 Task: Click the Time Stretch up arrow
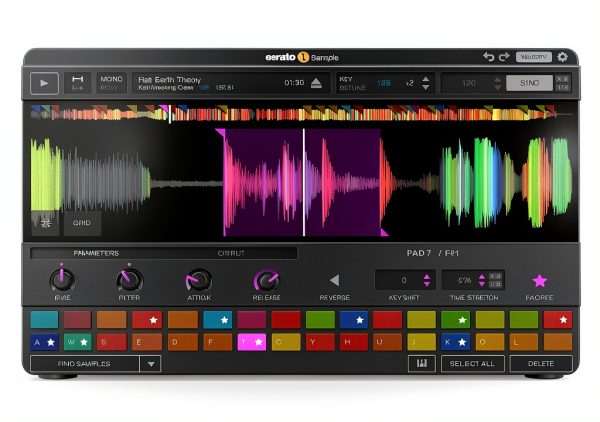pos(482,277)
